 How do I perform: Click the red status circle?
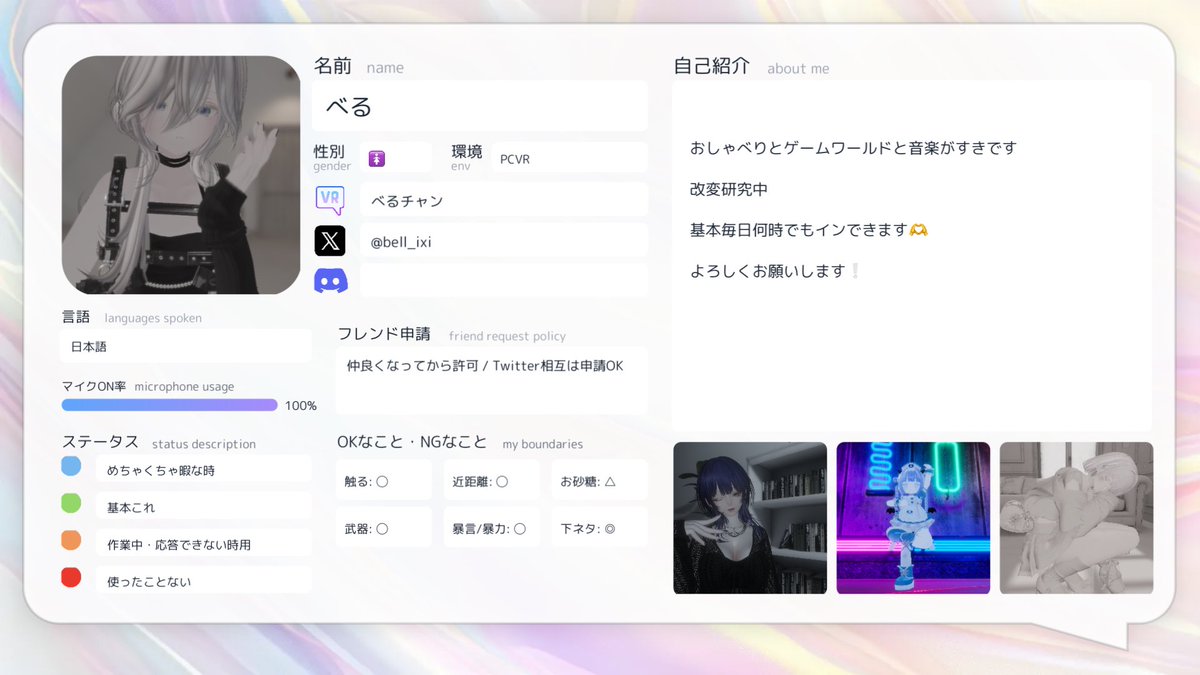point(71,577)
